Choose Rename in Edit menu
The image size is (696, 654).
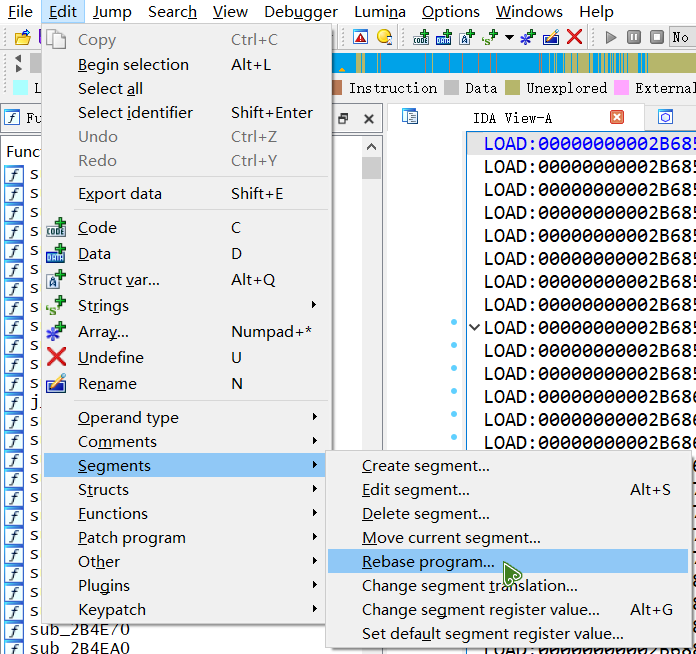pos(186,384)
